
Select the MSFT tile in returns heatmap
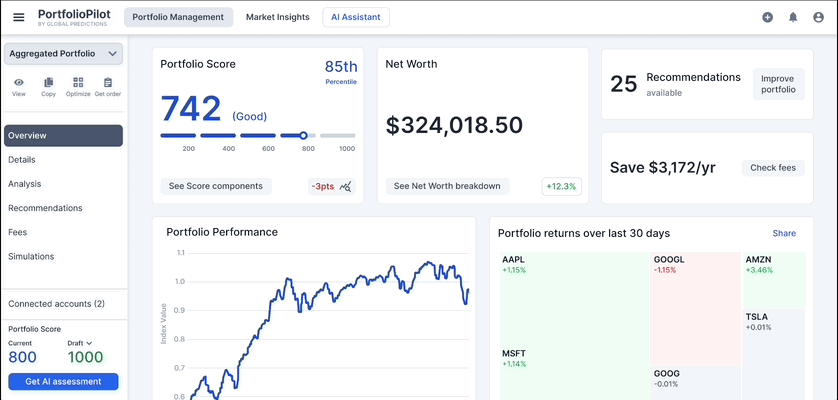coord(575,372)
